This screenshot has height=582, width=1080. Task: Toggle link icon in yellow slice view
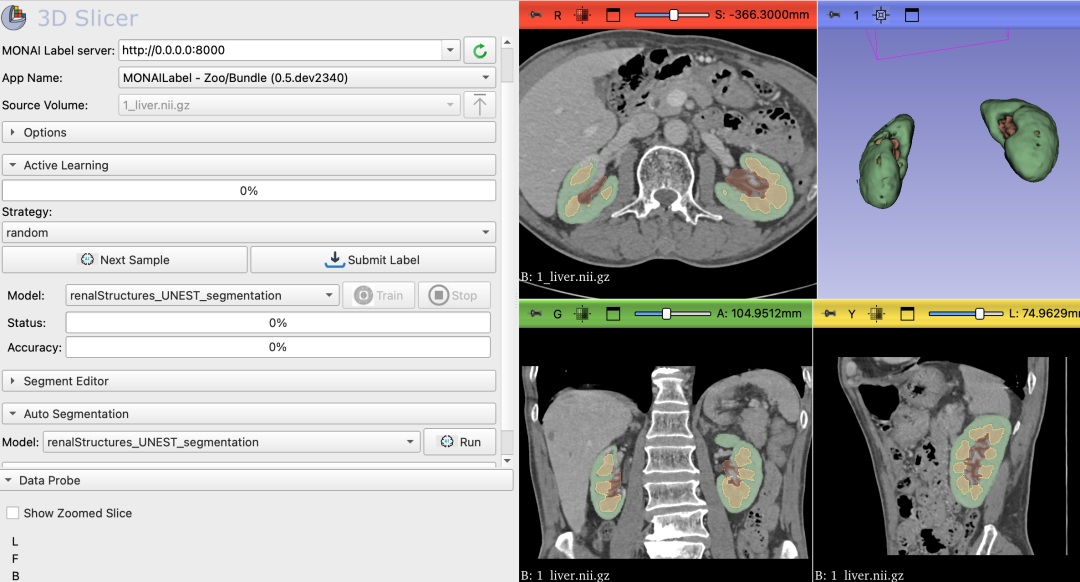tap(876, 313)
